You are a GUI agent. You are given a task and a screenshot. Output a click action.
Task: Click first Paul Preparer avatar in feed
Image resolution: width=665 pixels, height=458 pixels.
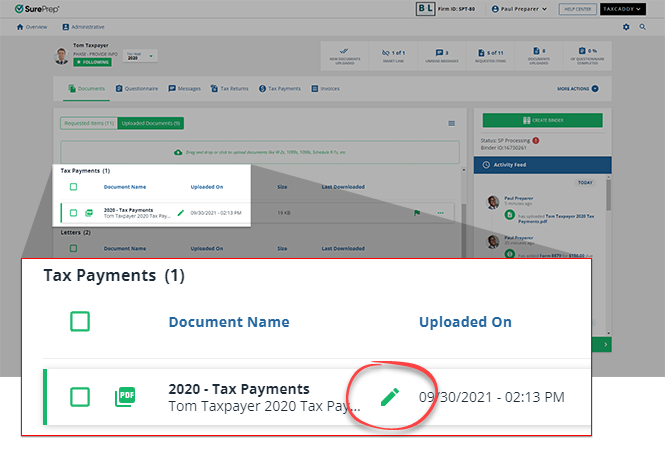pos(493,202)
